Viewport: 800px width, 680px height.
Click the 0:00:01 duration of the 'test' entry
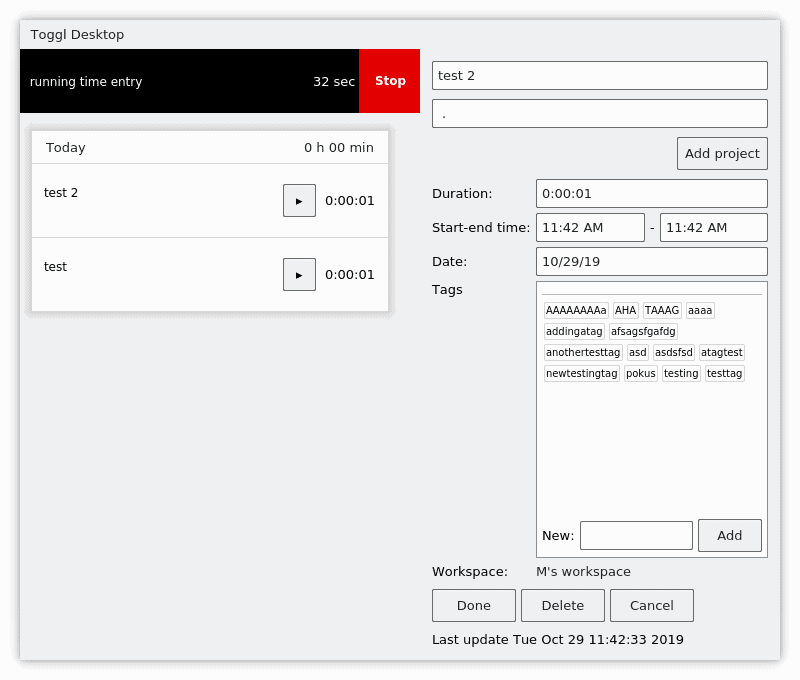pyautogui.click(x=349, y=274)
